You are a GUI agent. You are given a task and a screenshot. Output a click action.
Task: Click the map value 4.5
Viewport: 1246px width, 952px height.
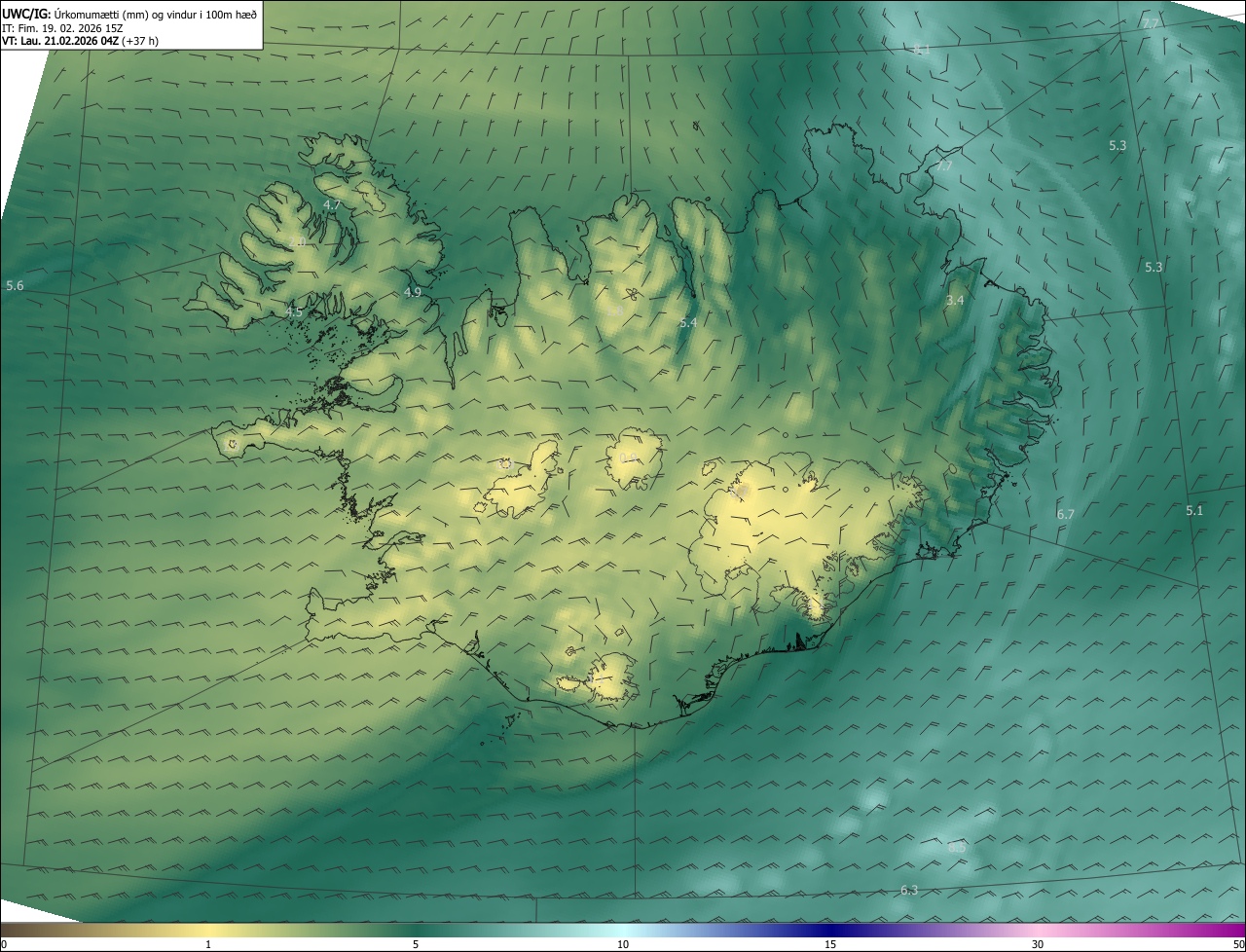point(294,311)
